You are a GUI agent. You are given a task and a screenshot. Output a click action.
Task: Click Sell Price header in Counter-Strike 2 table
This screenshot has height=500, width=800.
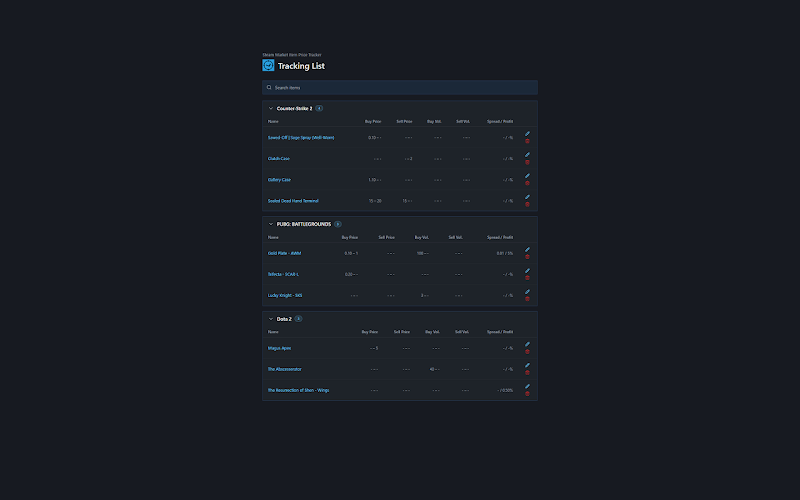tap(404, 121)
